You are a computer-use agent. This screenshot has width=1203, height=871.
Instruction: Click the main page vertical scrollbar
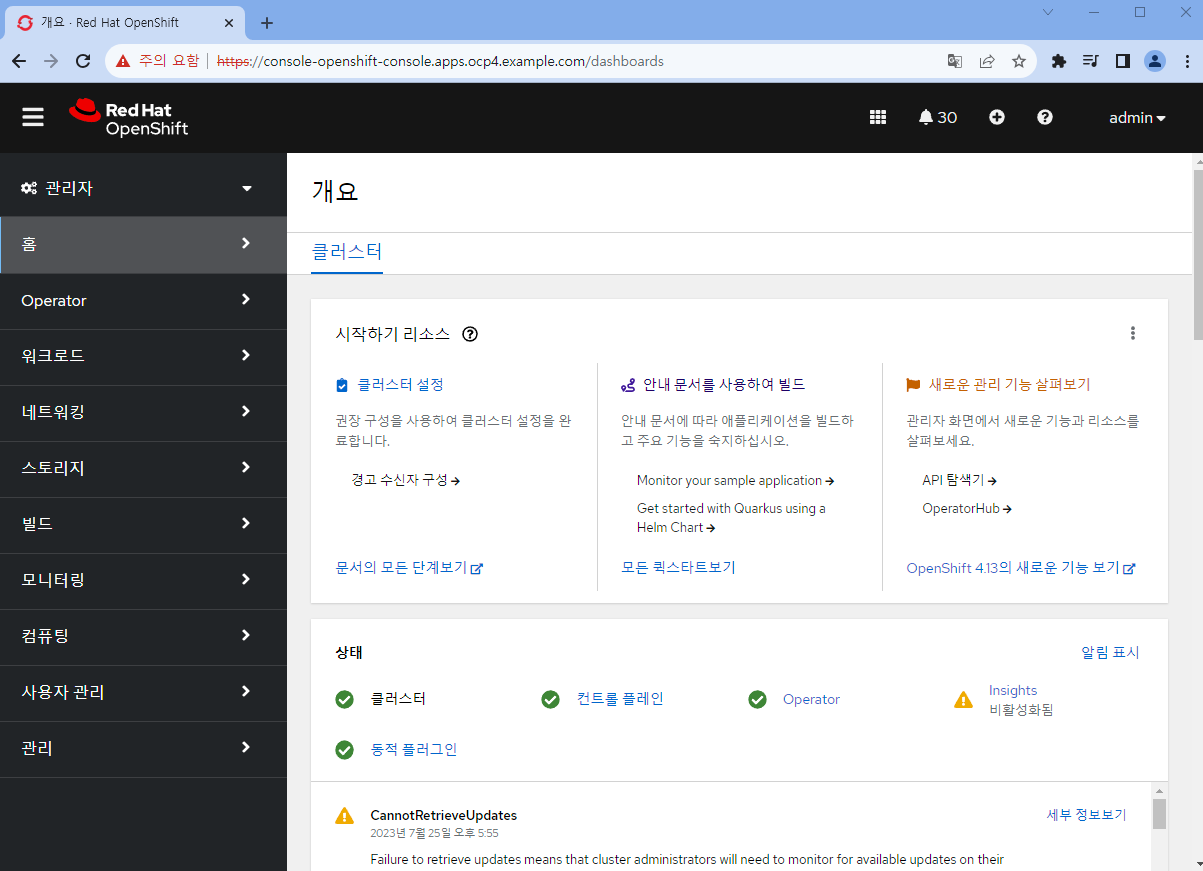coord(1197,255)
